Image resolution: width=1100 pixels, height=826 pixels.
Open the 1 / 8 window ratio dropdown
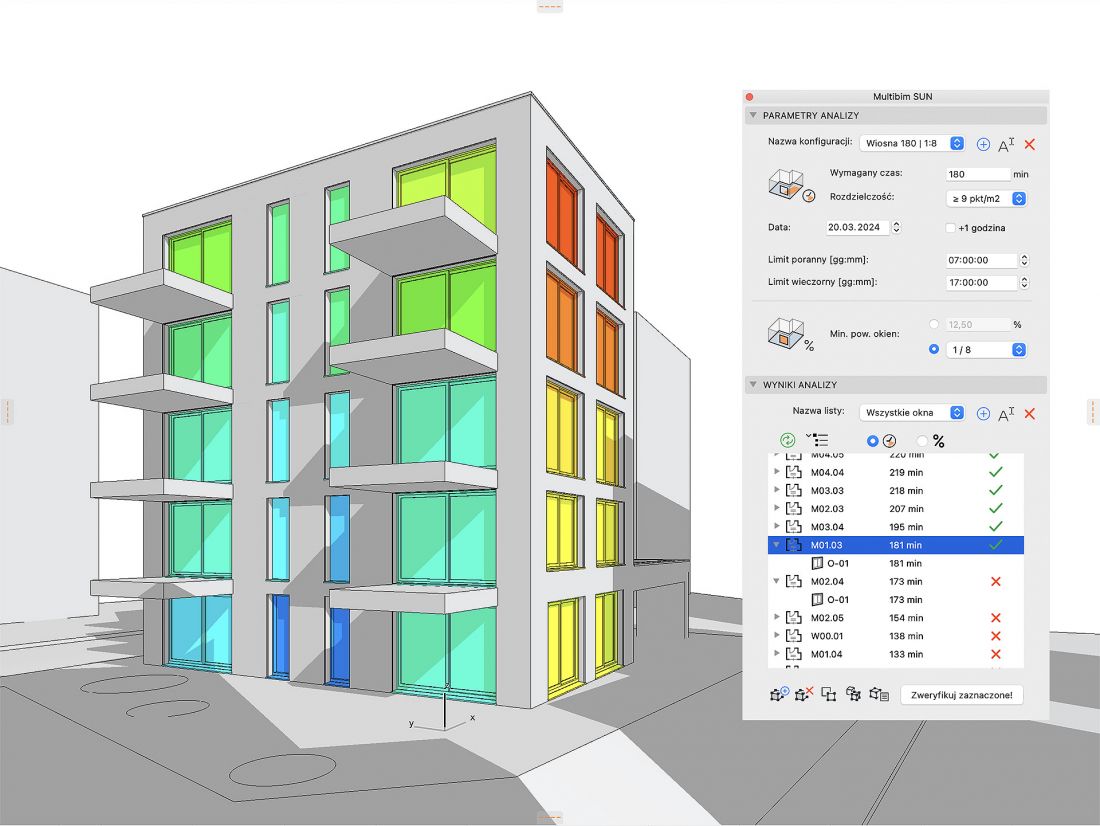click(x=986, y=349)
